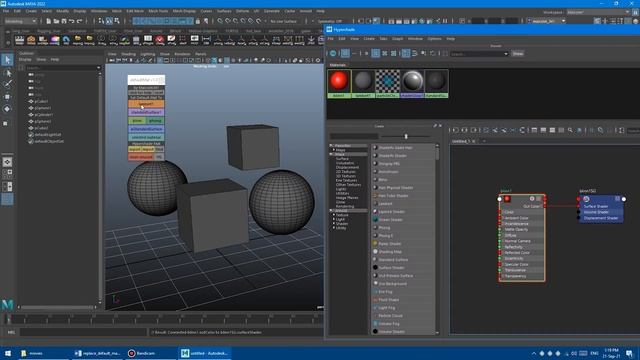Select the shiny standardSurface material swatch
Screen dimensions: 640x360
(412, 83)
